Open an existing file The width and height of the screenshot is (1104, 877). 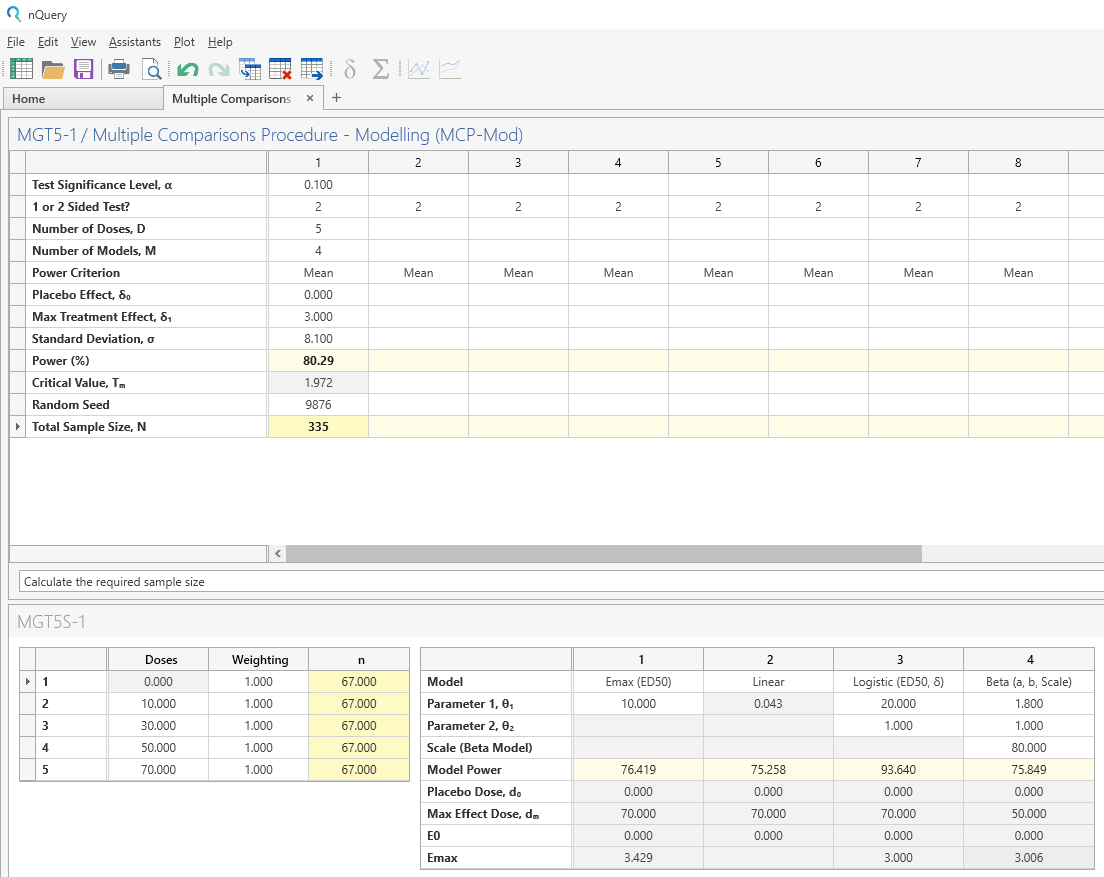[x=52, y=68]
